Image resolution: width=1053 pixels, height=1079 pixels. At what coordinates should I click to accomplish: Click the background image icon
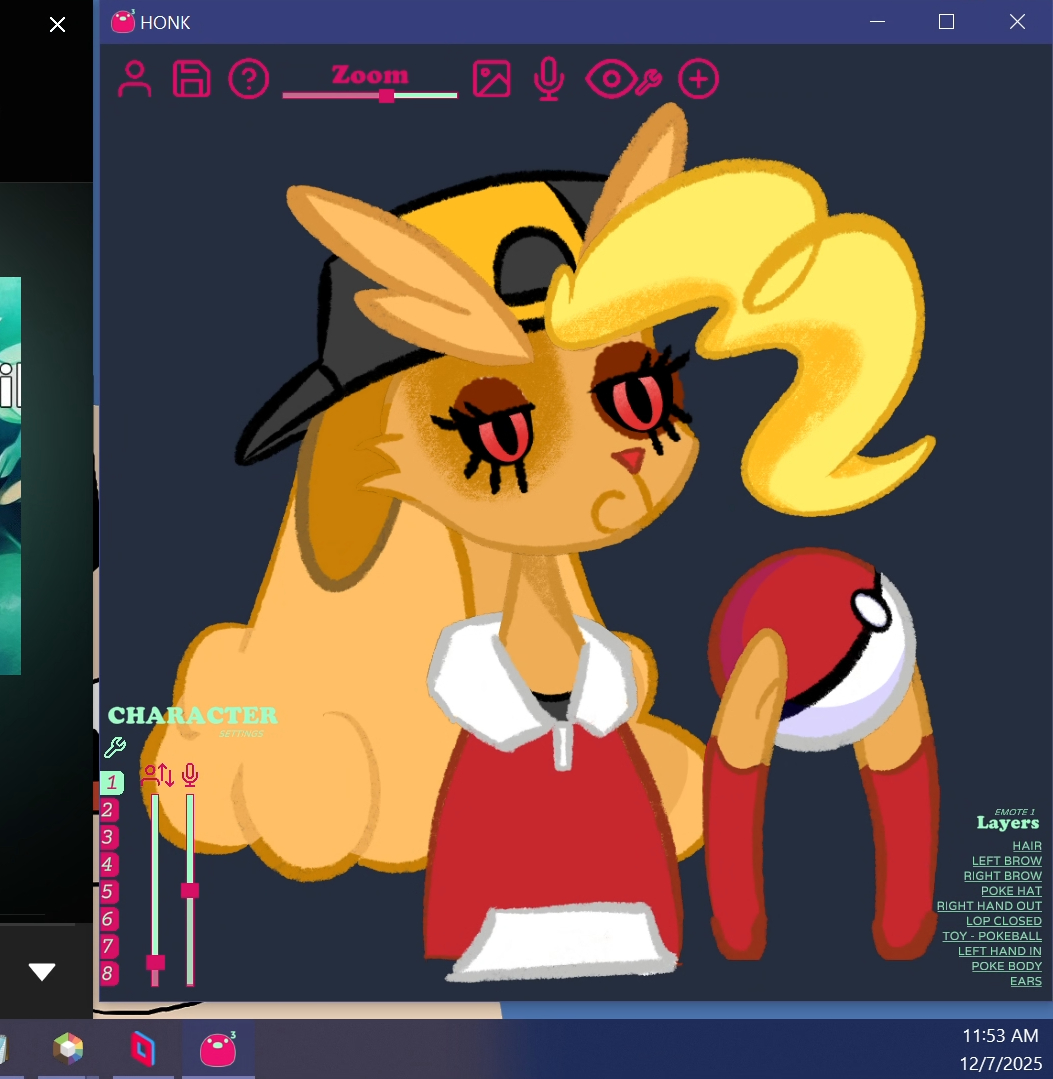tap(491, 79)
